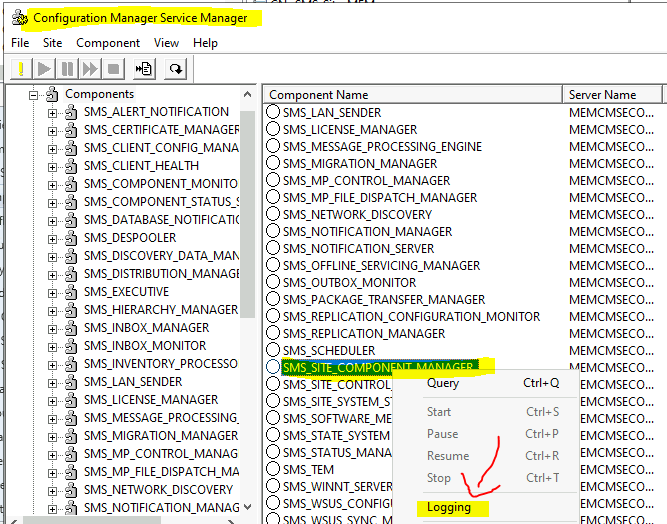Click the icon beside SMS_INBOX_MANAGER in the tree
Screen dimensions: 667x524
[71, 328]
